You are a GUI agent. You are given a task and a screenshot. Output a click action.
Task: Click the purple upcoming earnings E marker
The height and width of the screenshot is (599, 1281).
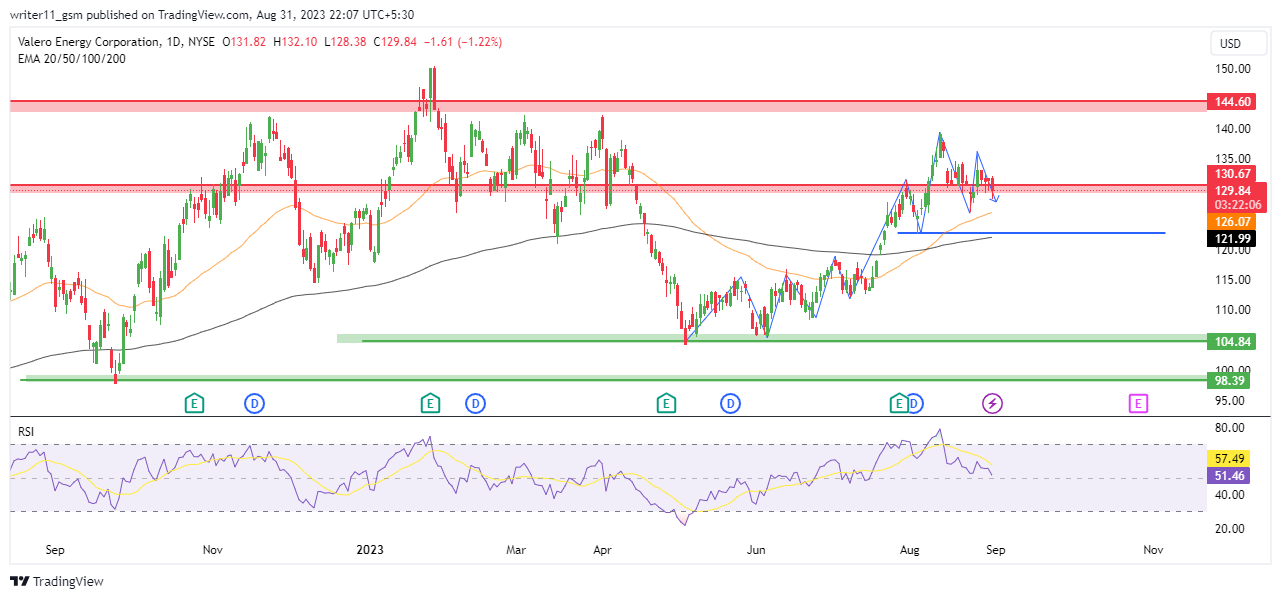(x=1138, y=404)
